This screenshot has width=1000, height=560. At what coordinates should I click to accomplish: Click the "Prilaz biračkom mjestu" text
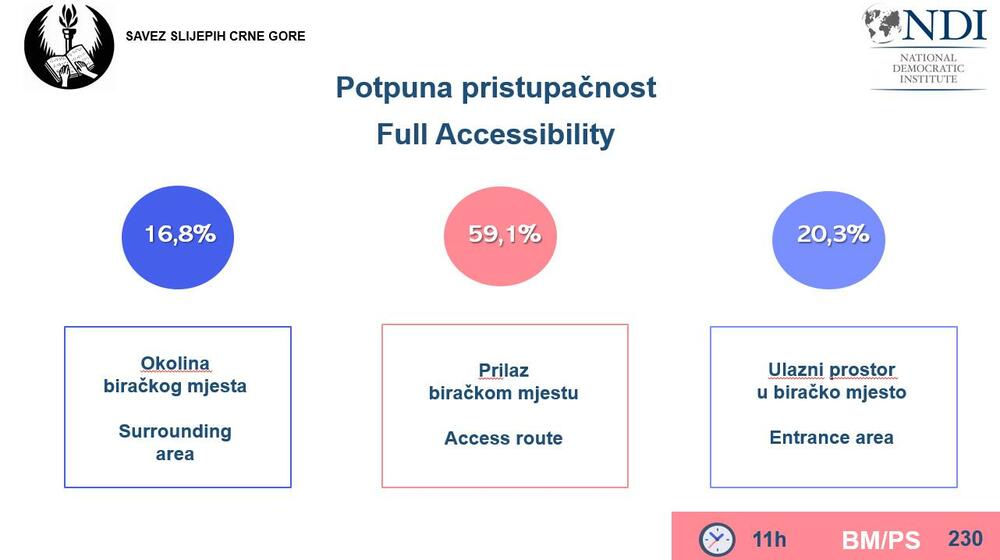pyautogui.click(x=503, y=382)
